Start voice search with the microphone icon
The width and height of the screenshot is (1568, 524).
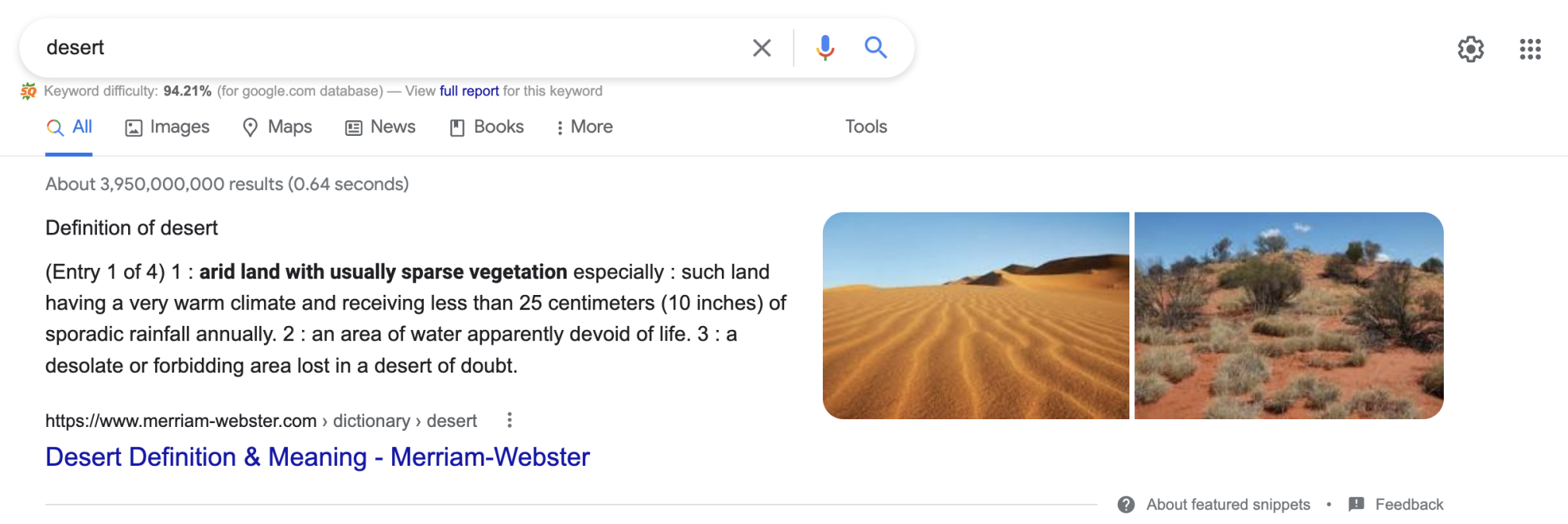click(825, 48)
